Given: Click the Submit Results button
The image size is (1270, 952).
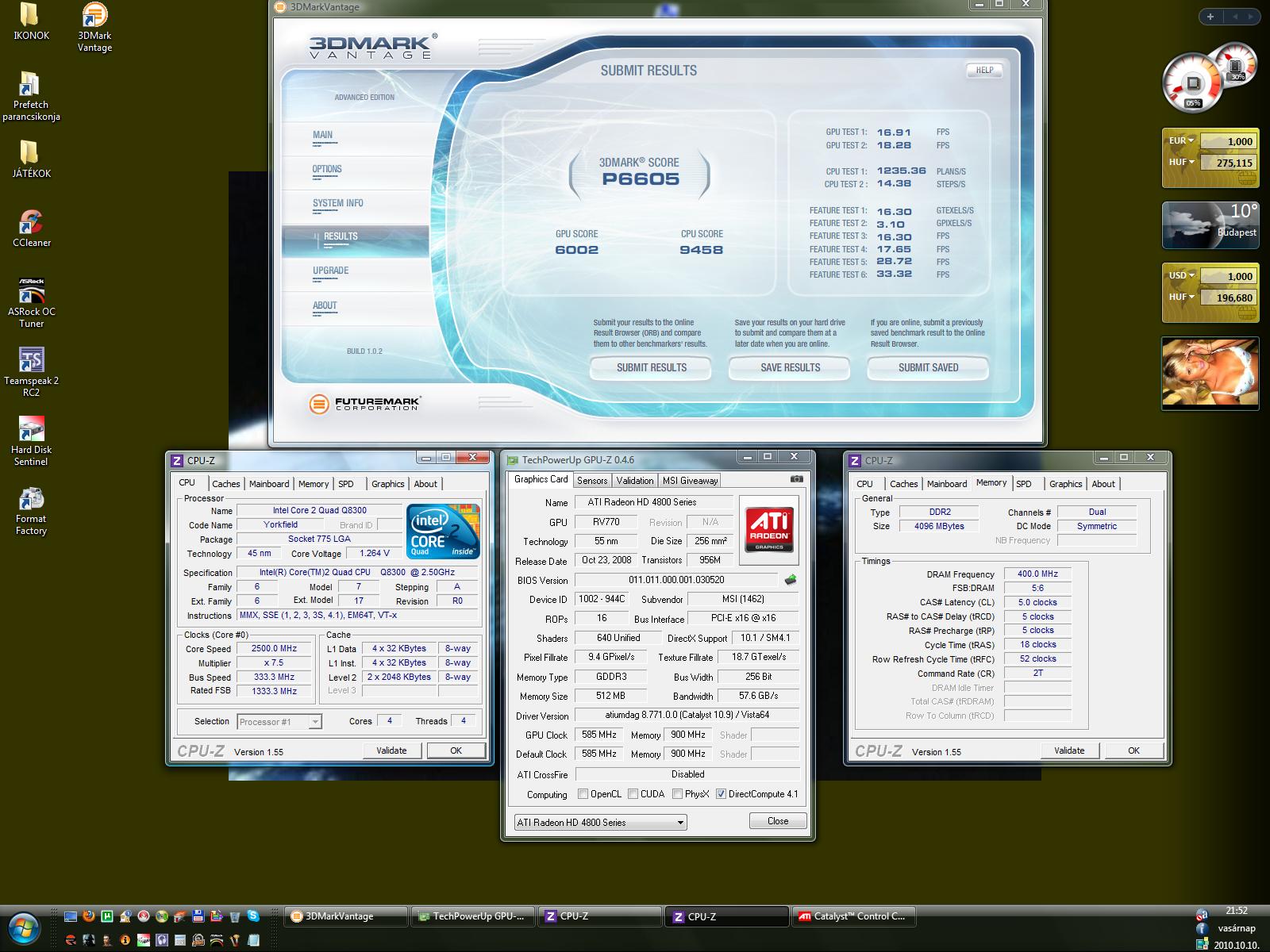Looking at the screenshot, I should pos(652,367).
